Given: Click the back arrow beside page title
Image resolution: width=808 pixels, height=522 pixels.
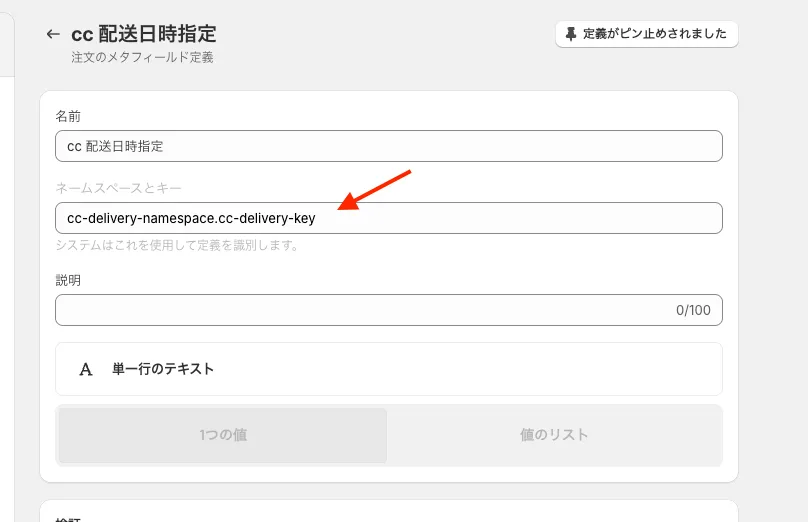Looking at the screenshot, I should (53, 34).
